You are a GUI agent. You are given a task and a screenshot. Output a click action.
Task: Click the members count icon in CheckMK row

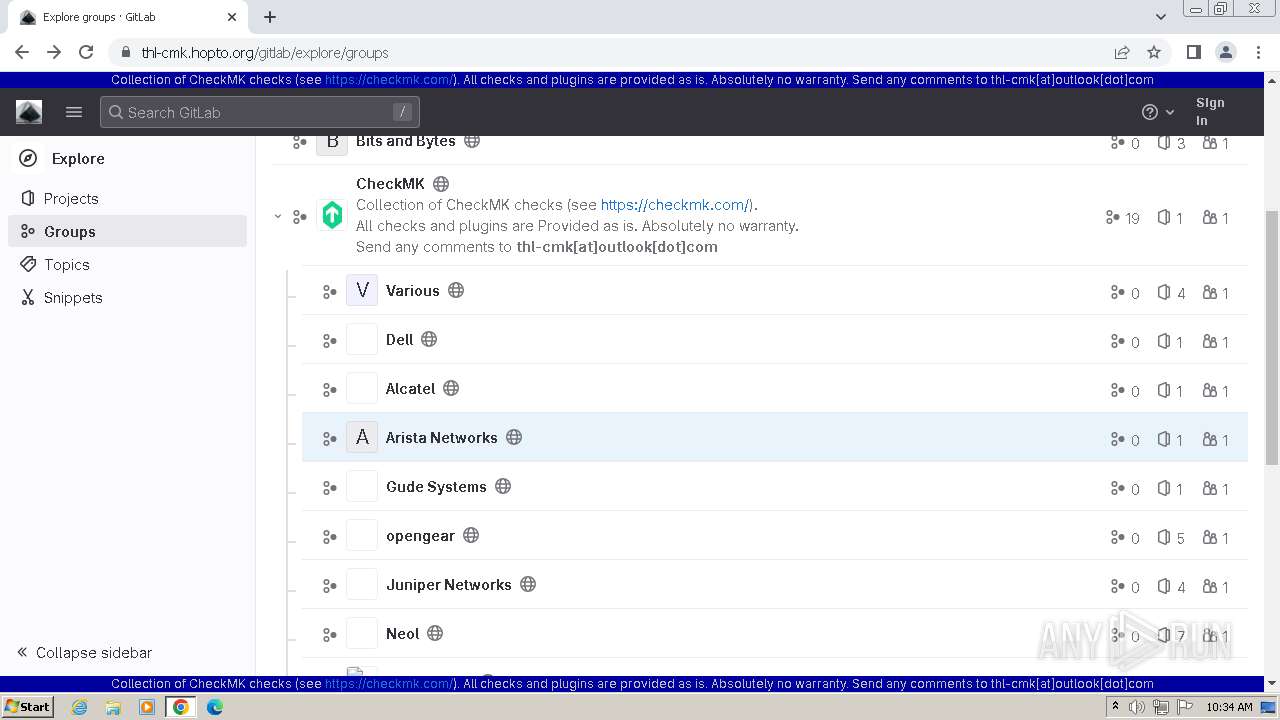[x=1210, y=217]
